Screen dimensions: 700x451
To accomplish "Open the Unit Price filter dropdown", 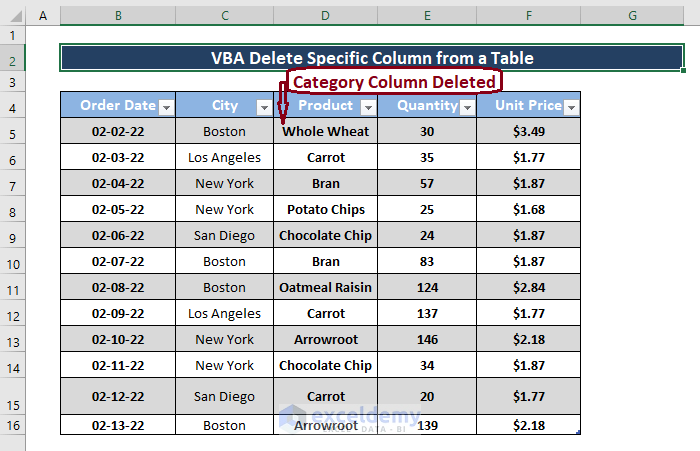I will tap(571, 107).
